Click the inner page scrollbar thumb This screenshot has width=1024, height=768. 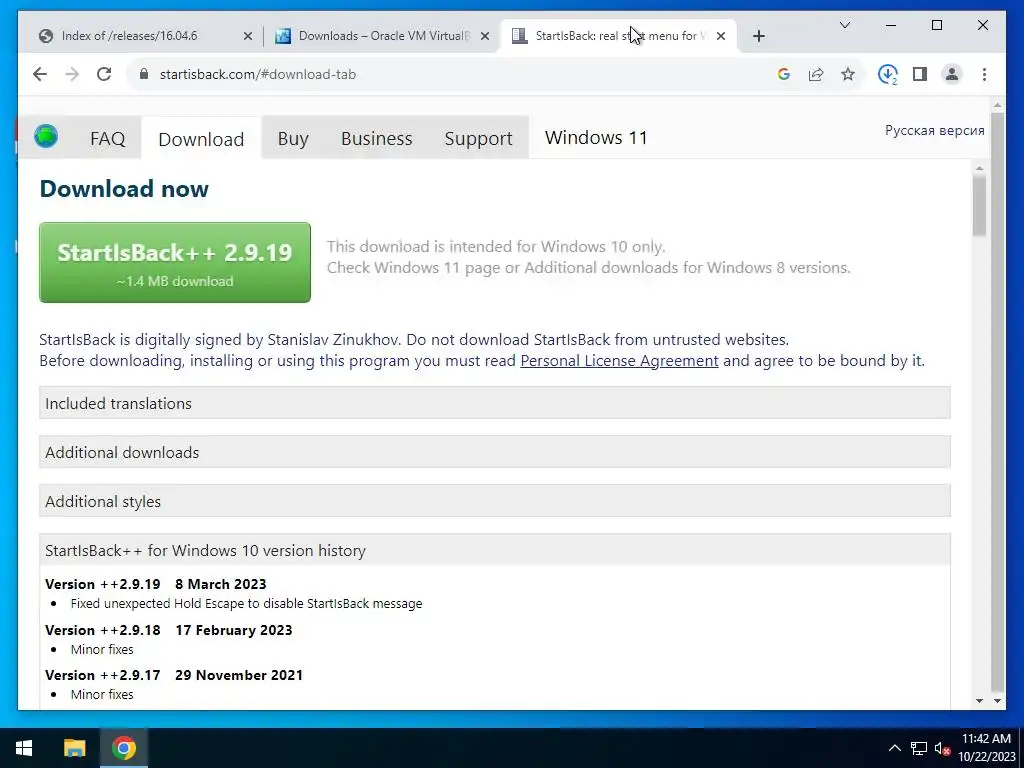(979, 206)
